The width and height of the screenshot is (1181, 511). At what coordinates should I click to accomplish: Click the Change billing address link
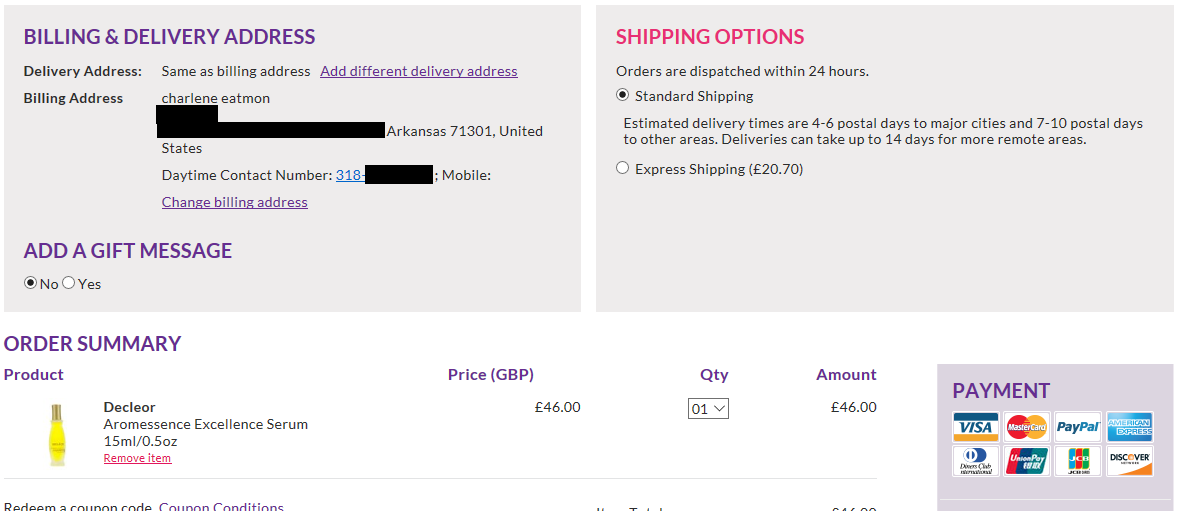click(234, 202)
